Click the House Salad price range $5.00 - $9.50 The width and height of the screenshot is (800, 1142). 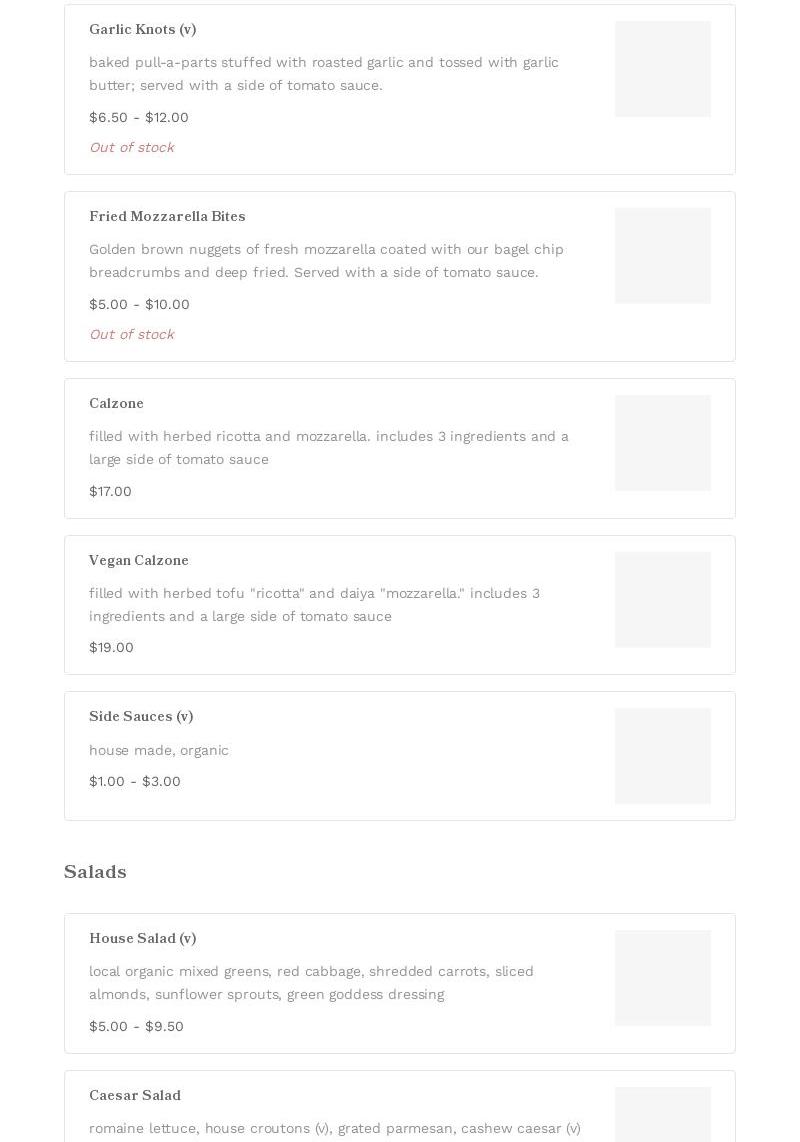(x=136, y=1026)
